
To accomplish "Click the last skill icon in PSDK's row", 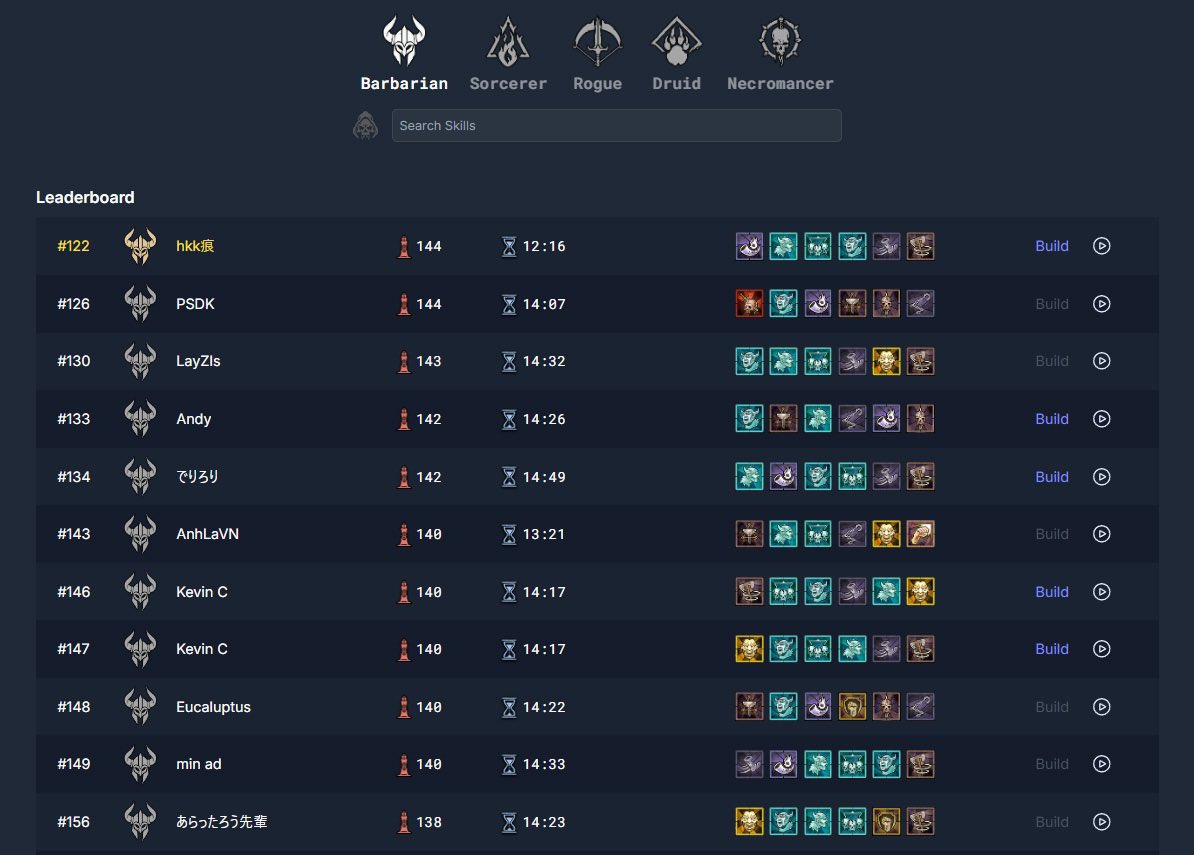I will point(921,304).
